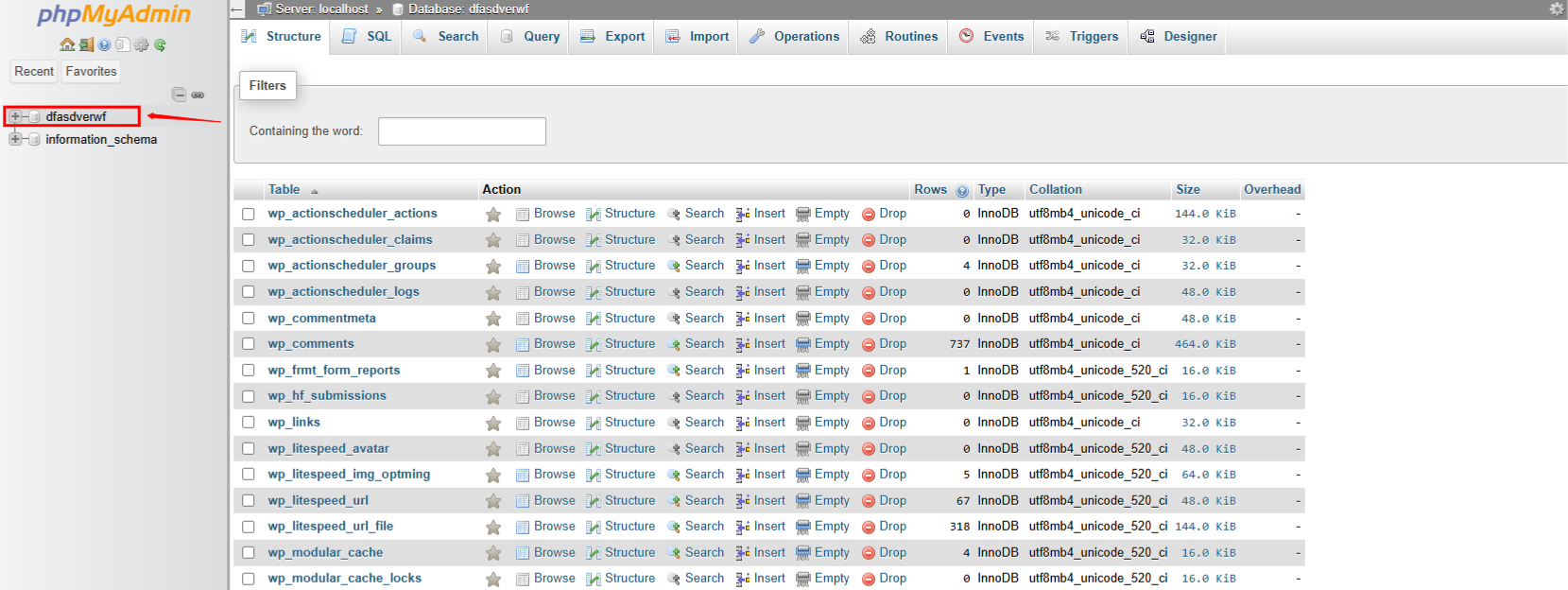Click the Home icon in the sidebar

67,44
